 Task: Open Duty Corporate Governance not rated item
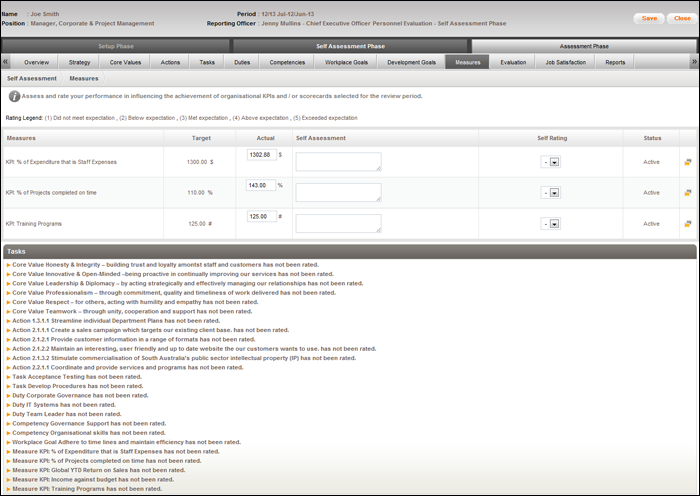[80, 396]
